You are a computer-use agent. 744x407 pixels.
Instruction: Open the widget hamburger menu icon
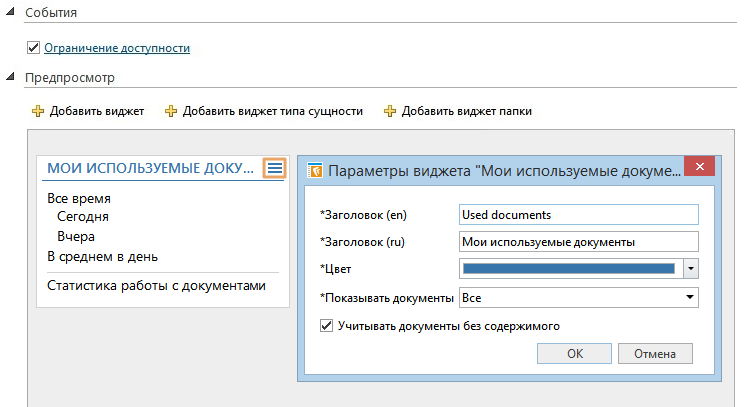[274, 169]
